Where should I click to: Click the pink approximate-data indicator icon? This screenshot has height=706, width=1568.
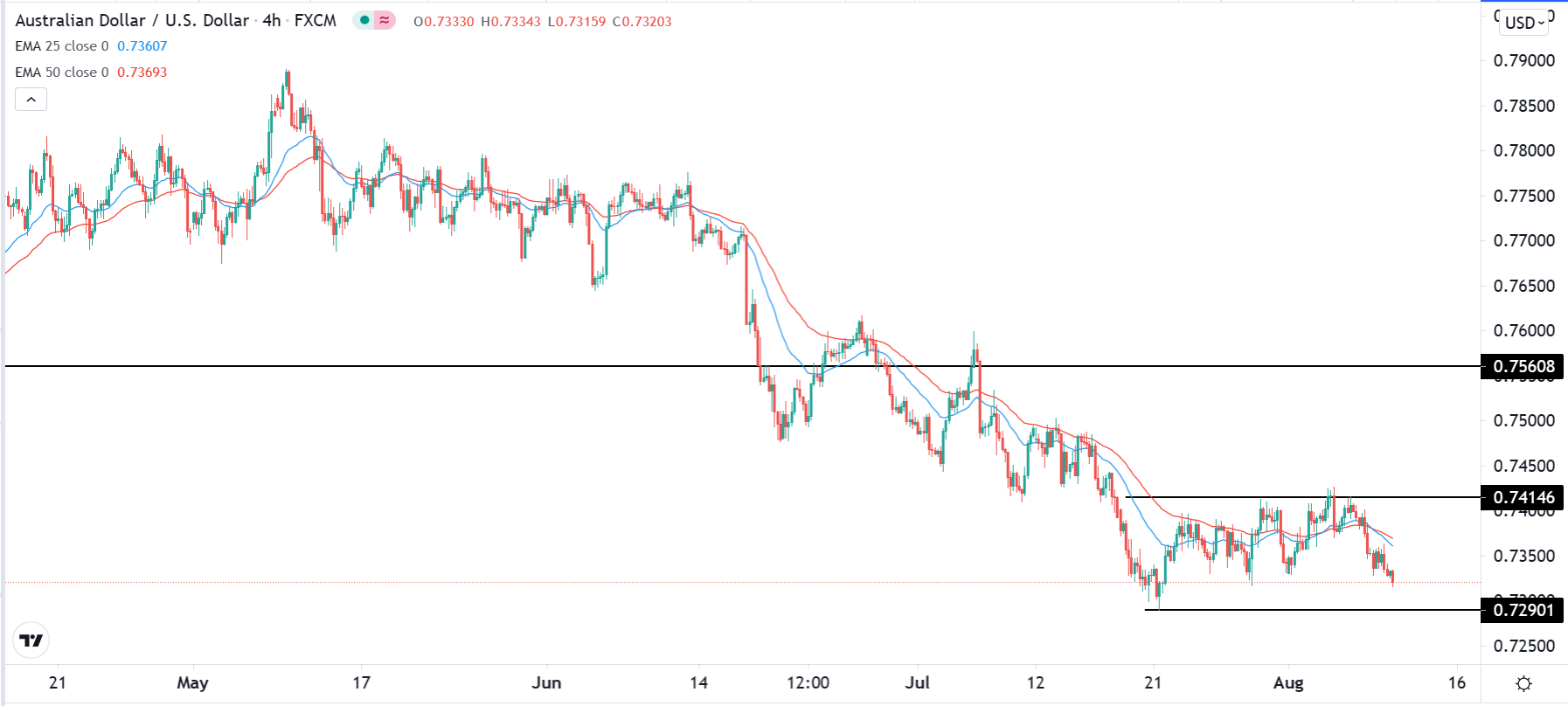pyautogui.click(x=385, y=20)
